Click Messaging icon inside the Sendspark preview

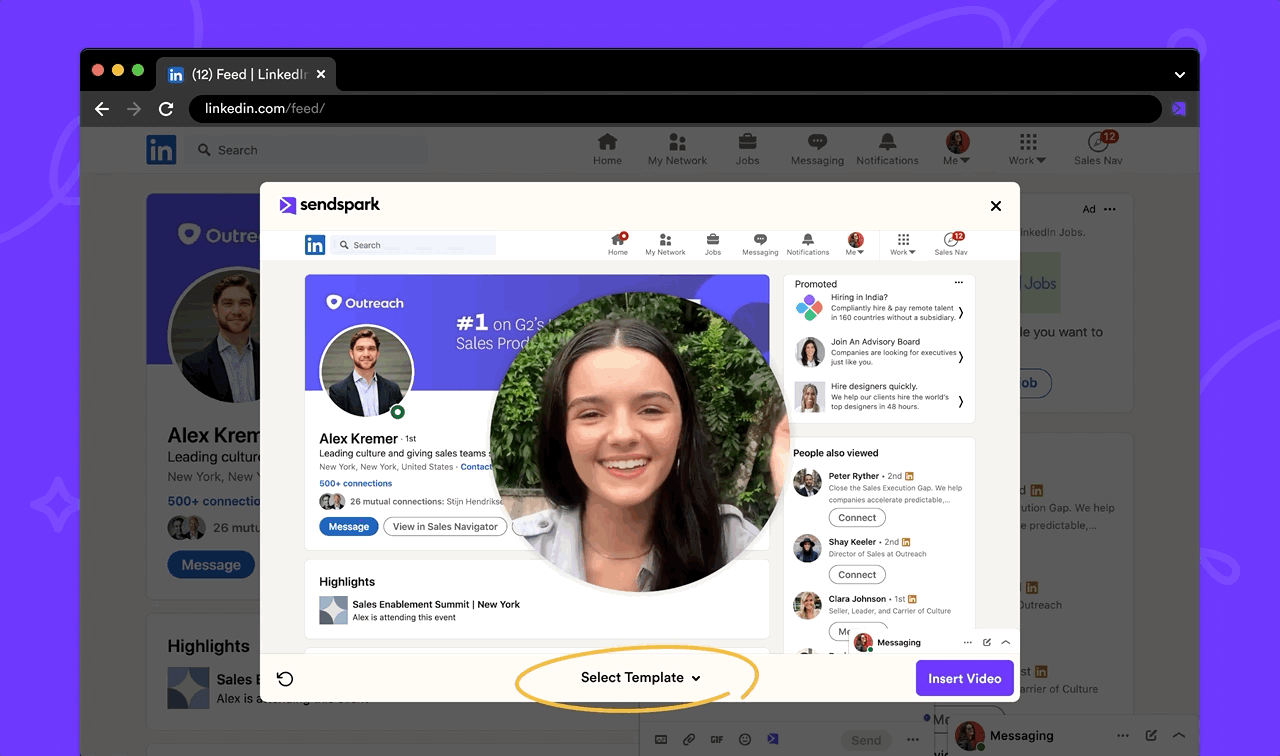760,245
